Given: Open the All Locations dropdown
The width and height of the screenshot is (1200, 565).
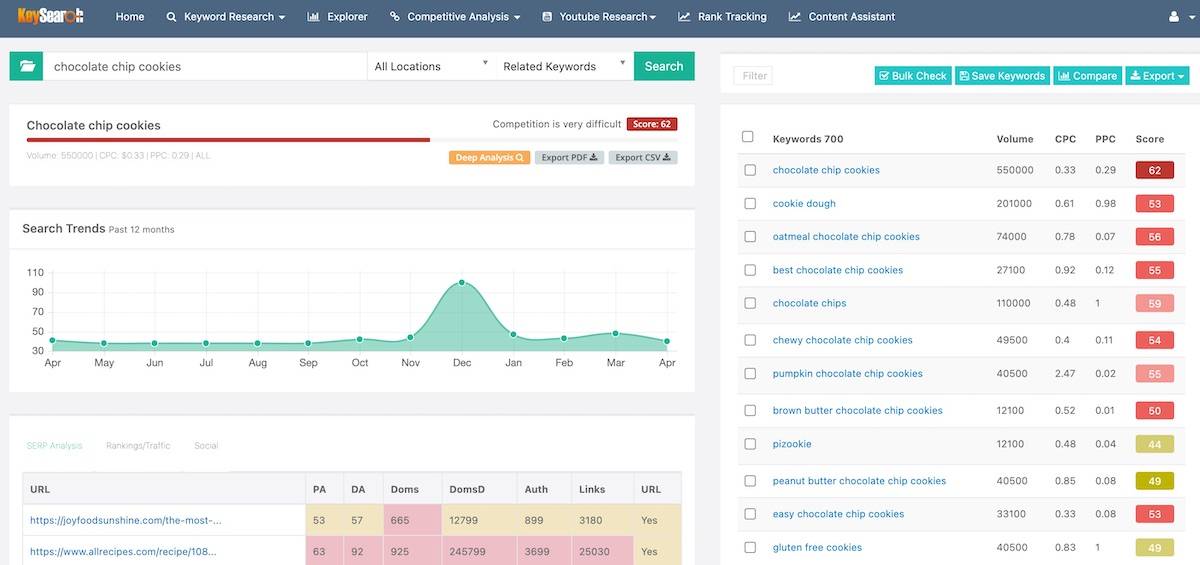Looking at the screenshot, I should [431, 66].
